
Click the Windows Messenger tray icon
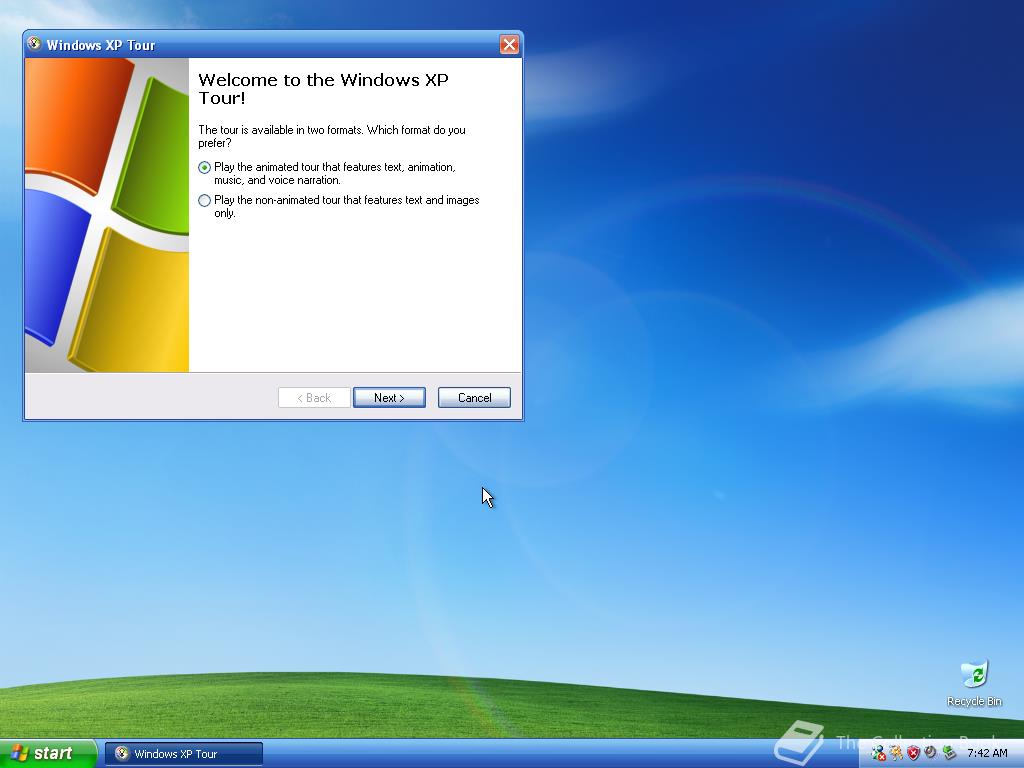(x=878, y=754)
